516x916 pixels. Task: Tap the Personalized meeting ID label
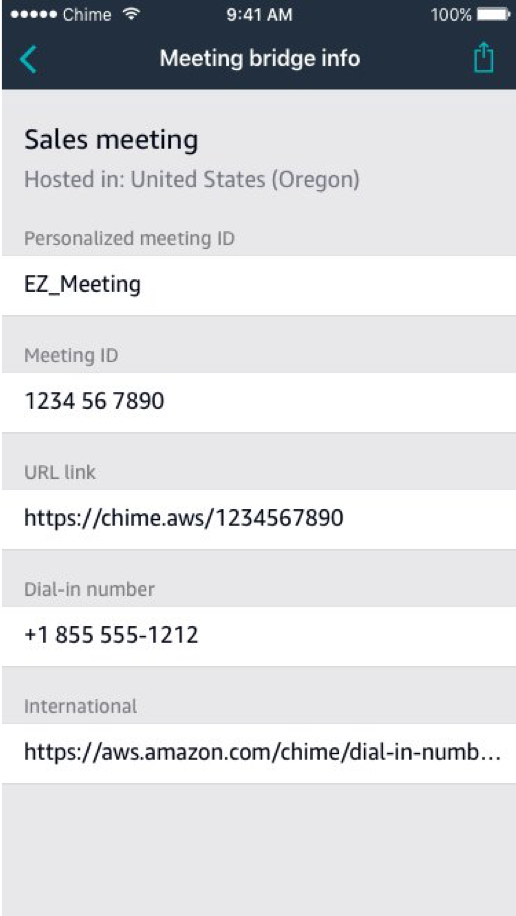coord(129,238)
